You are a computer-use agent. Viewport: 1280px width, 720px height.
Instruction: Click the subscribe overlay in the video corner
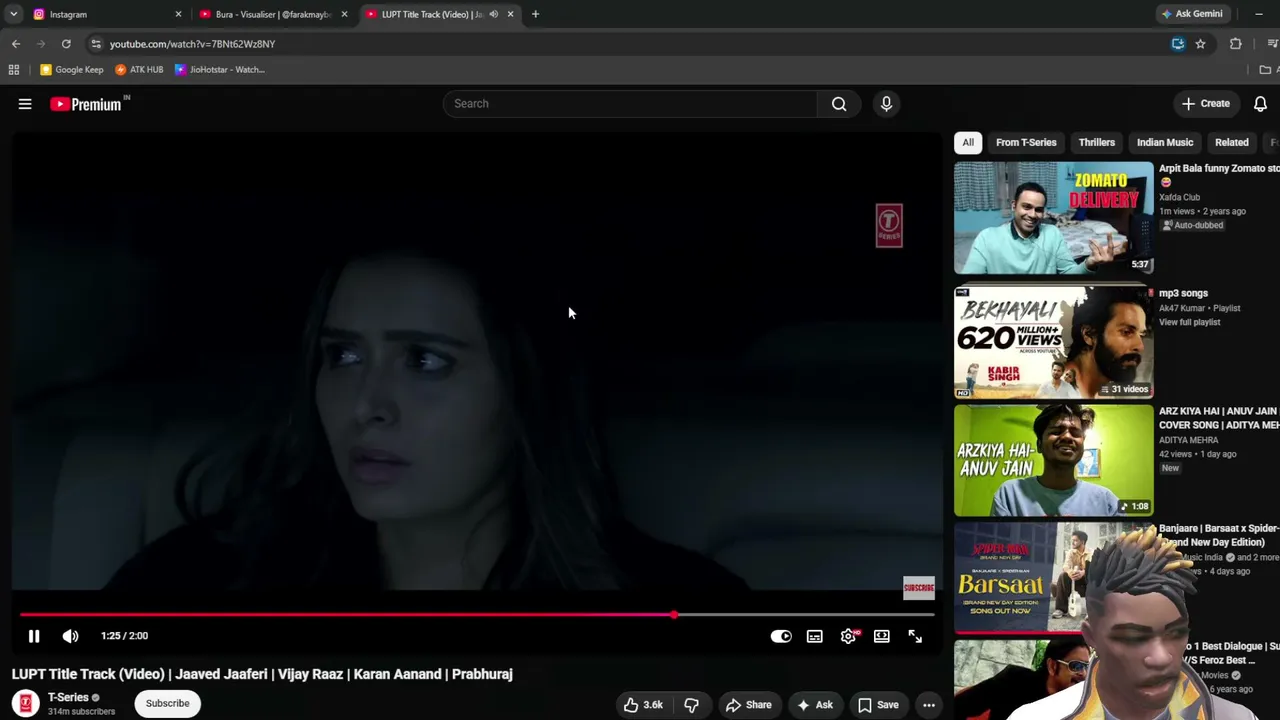click(x=918, y=588)
